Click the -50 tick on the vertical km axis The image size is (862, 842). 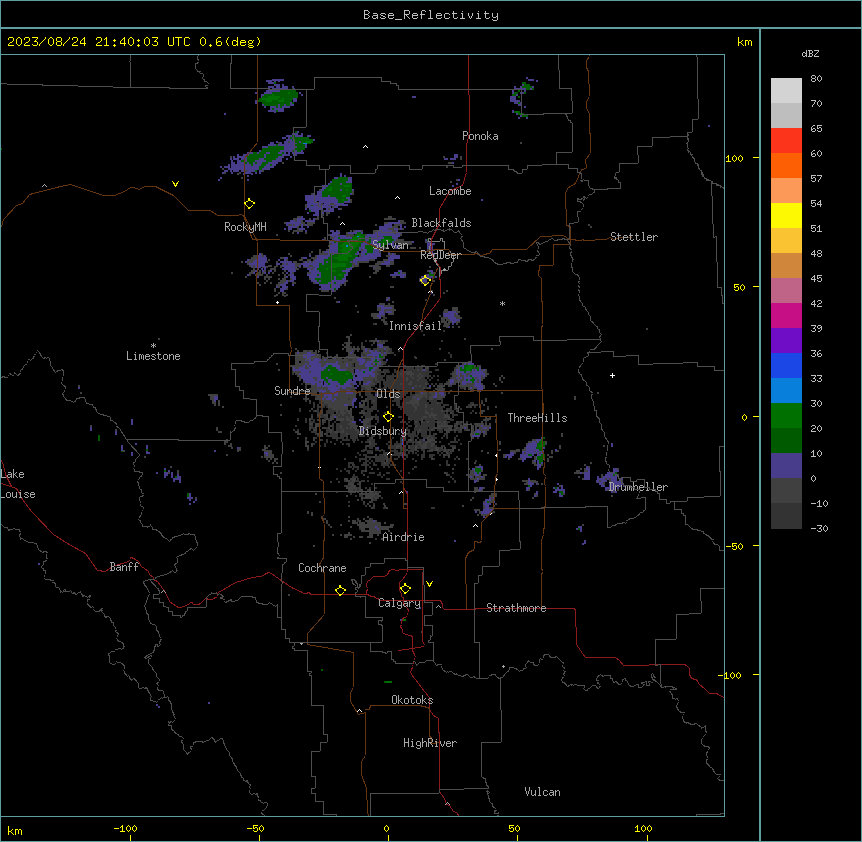(736, 546)
